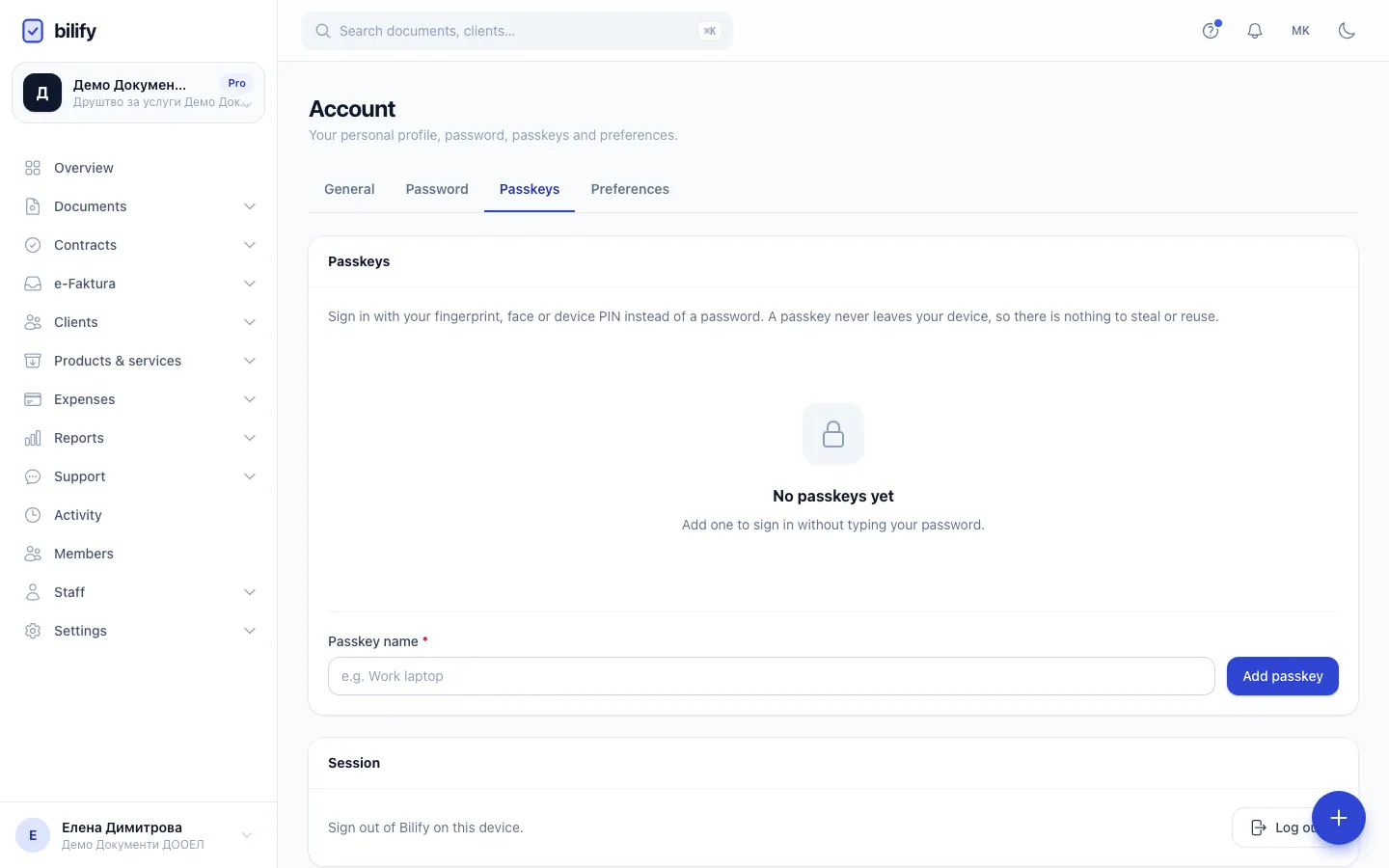
Task: Click the lock icon above No passkeys yet
Action: point(833,434)
